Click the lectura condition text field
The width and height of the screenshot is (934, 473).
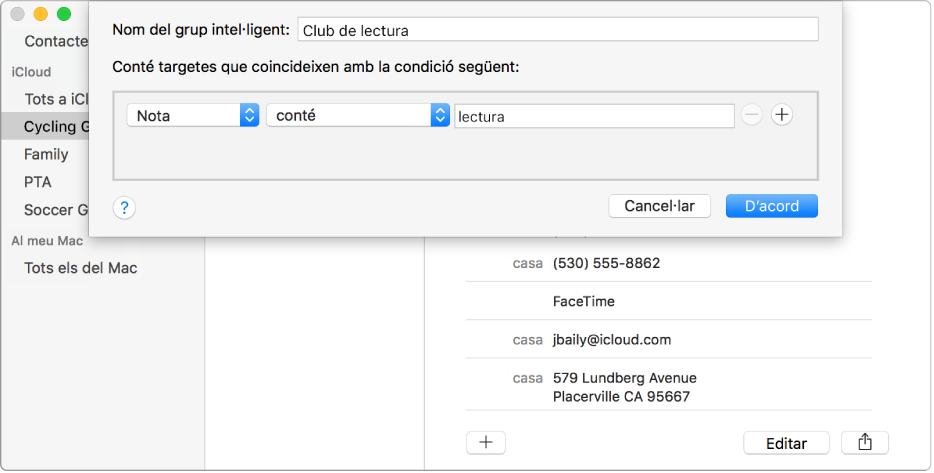click(595, 116)
